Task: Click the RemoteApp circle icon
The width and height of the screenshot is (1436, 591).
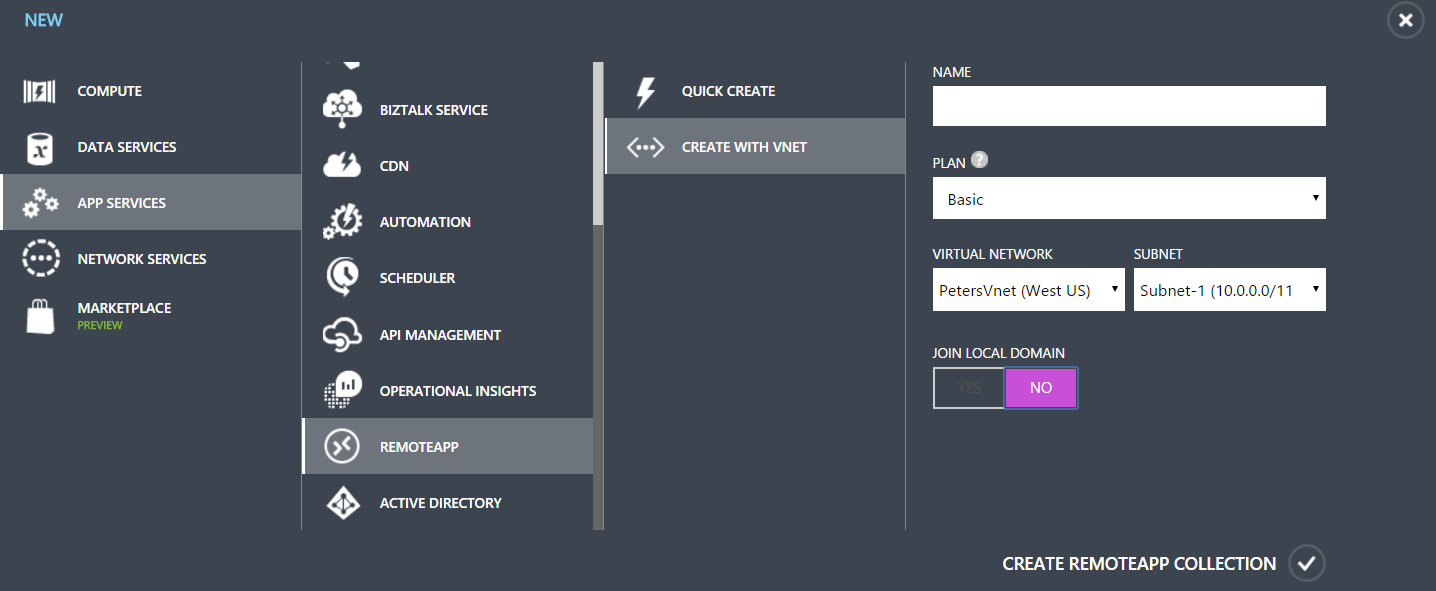Action: (342, 447)
